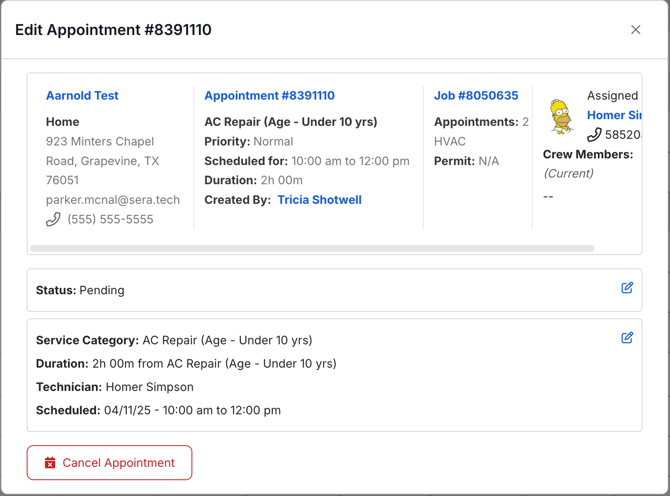670x496 pixels.
Task: Open the Job #8050635 link
Action: coord(476,96)
